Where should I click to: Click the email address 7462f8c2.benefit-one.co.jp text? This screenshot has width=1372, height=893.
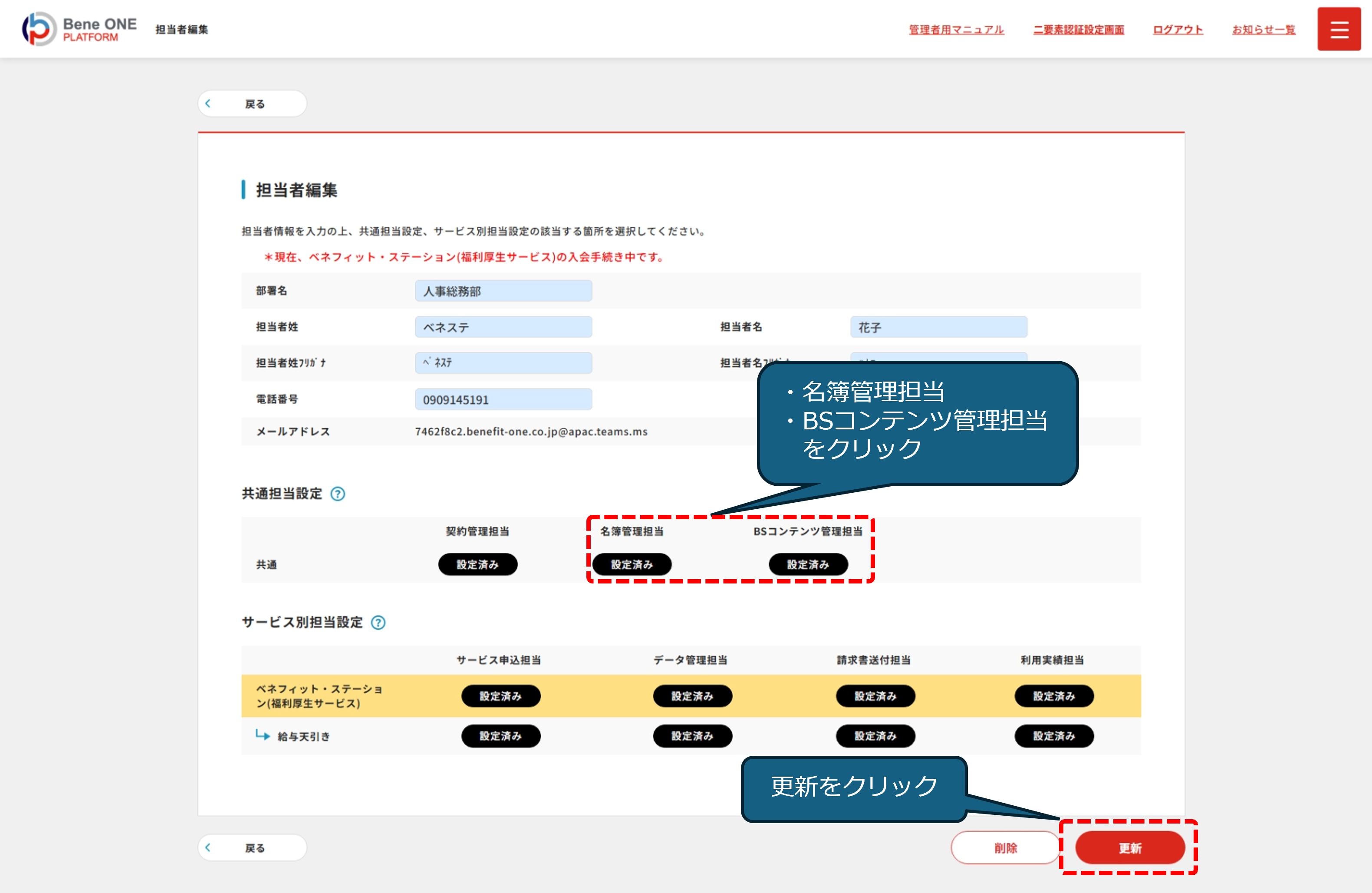[x=531, y=432]
